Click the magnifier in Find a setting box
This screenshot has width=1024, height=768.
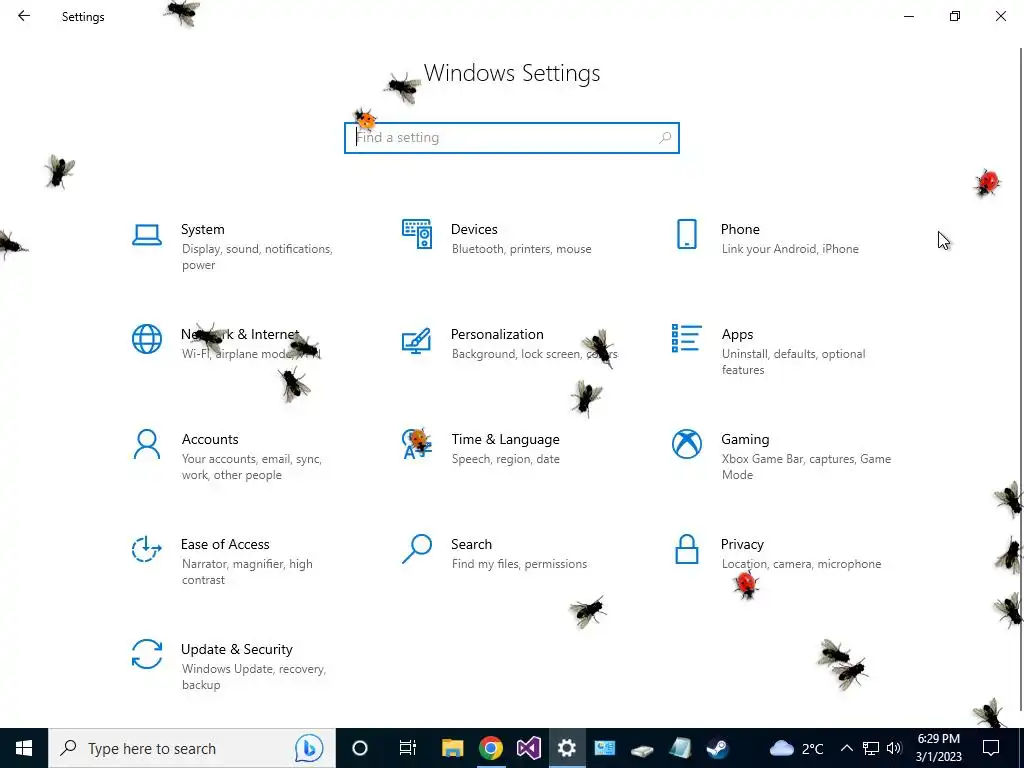(x=665, y=138)
